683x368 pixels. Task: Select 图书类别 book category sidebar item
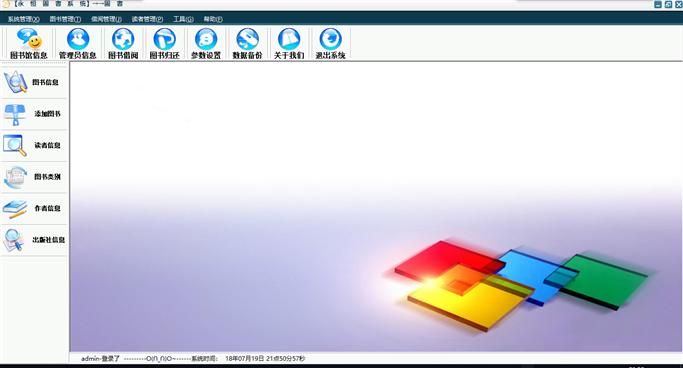pyautogui.click(x=34, y=177)
